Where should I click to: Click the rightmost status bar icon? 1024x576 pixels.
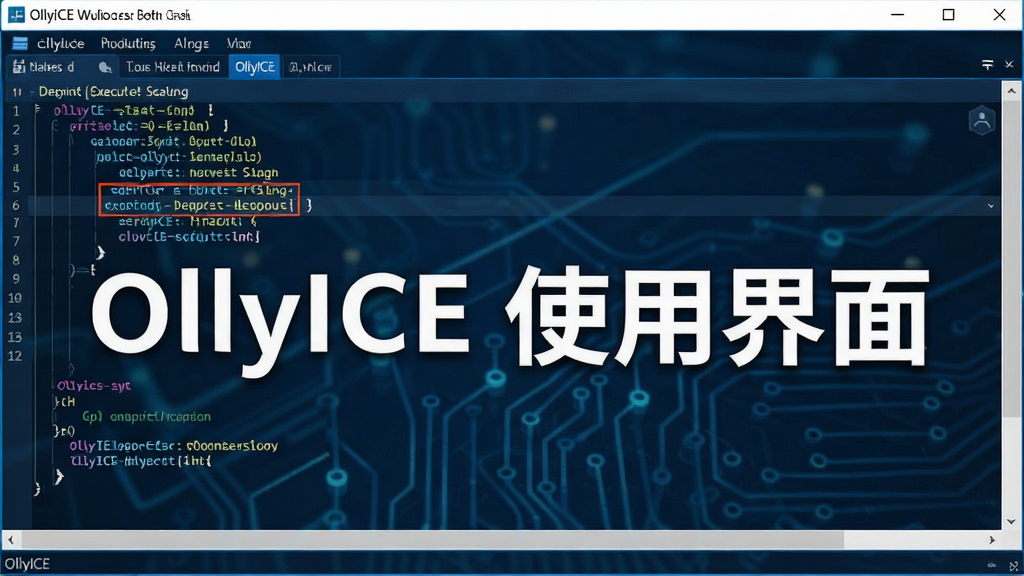click(x=1013, y=566)
